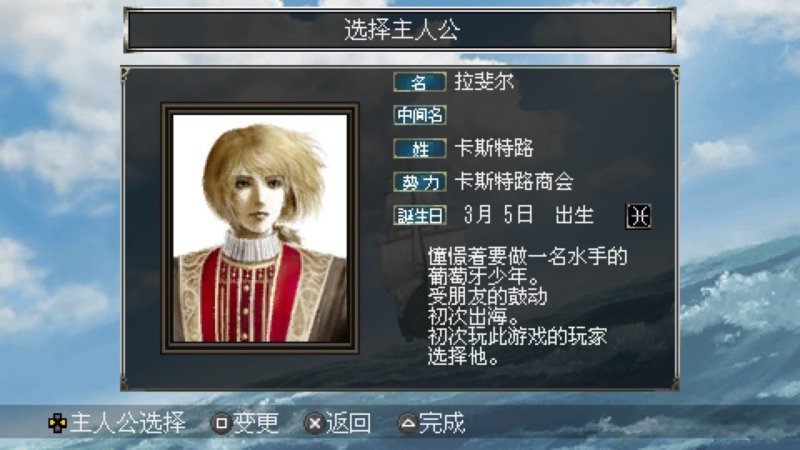The image size is (800, 450).
Task: Click 变更 to change the setting
Action: (x=256, y=423)
